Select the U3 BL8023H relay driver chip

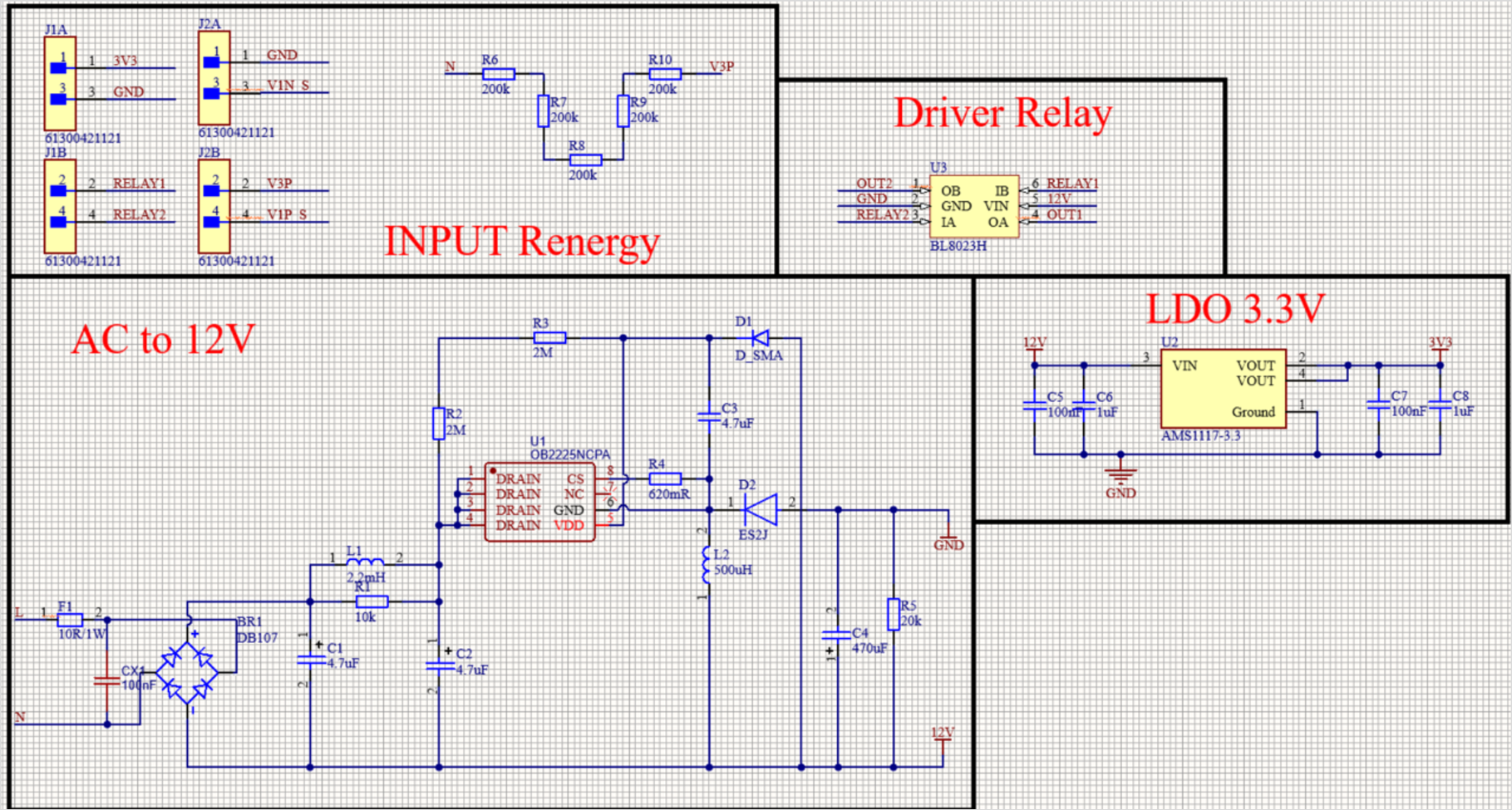point(973,206)
